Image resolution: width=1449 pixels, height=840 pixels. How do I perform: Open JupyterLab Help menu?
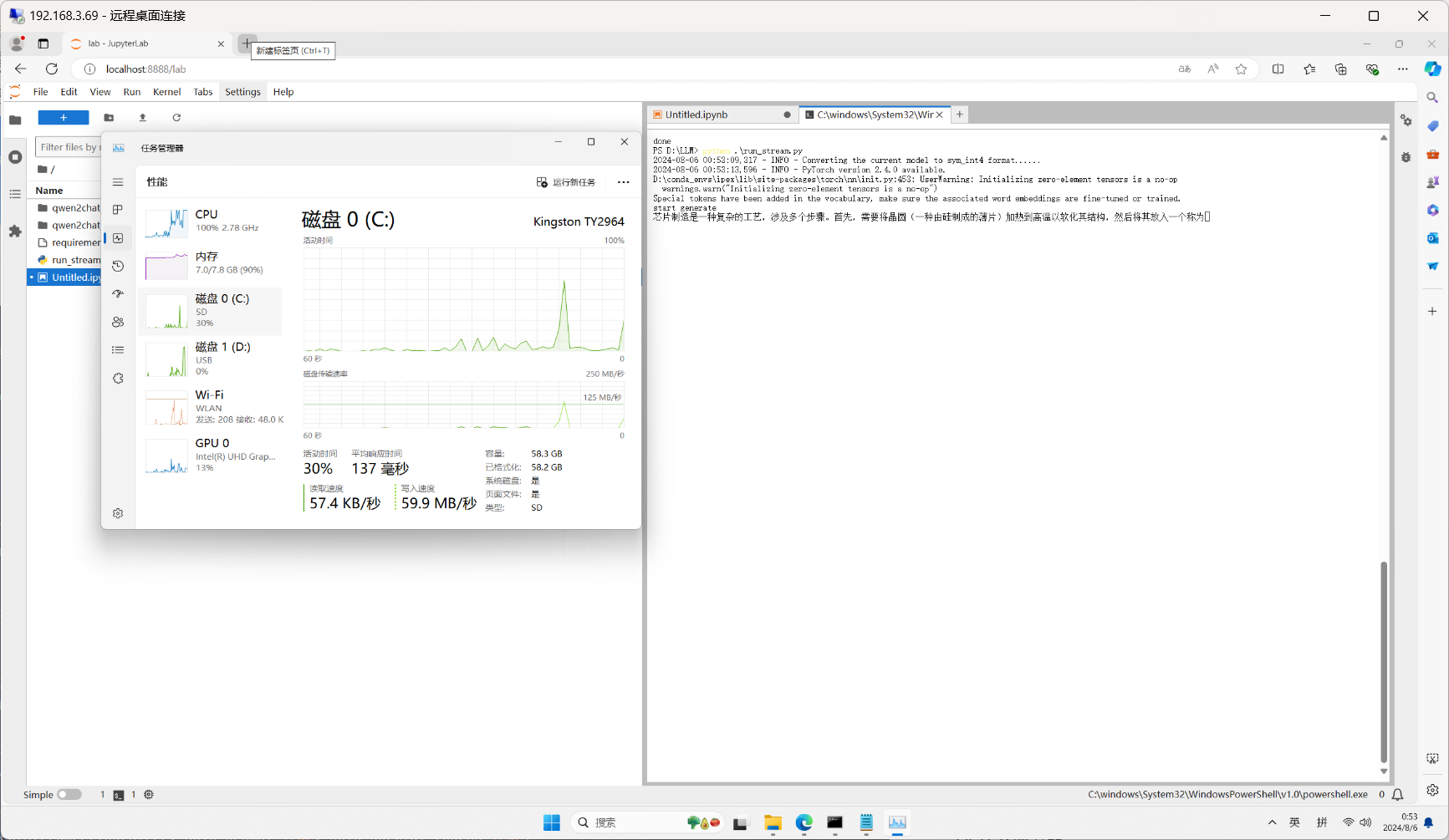point(283,92)
